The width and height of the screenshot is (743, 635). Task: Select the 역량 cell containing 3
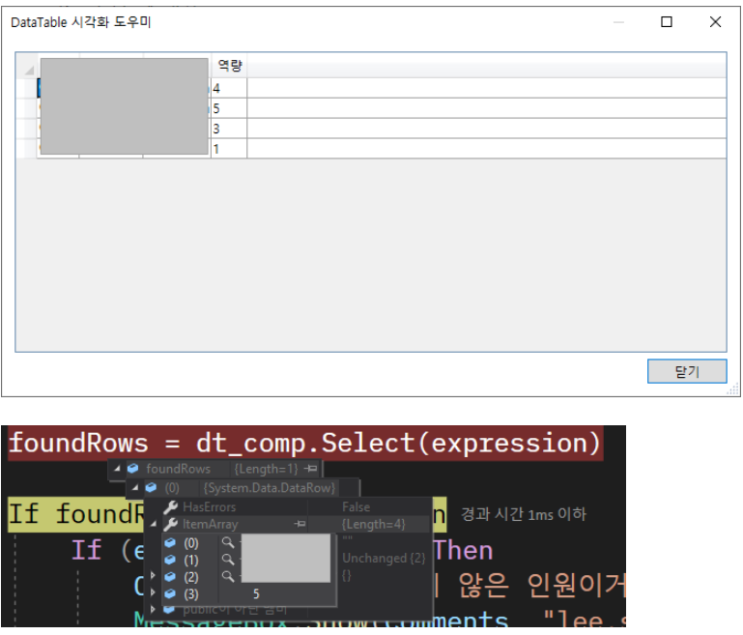(229, 128)
